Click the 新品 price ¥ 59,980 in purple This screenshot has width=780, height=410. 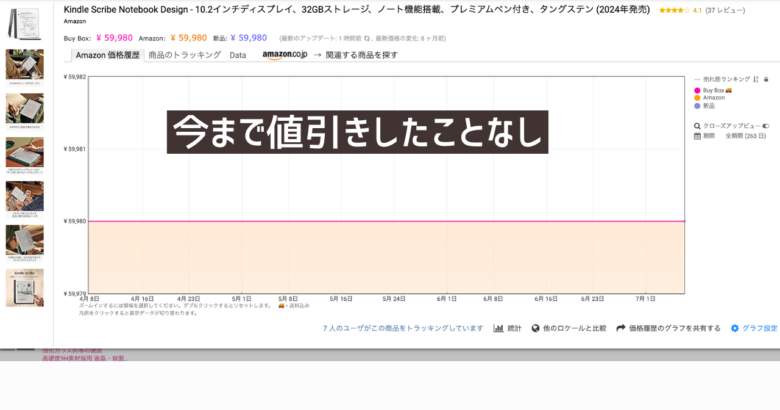[x=249, y=38]
